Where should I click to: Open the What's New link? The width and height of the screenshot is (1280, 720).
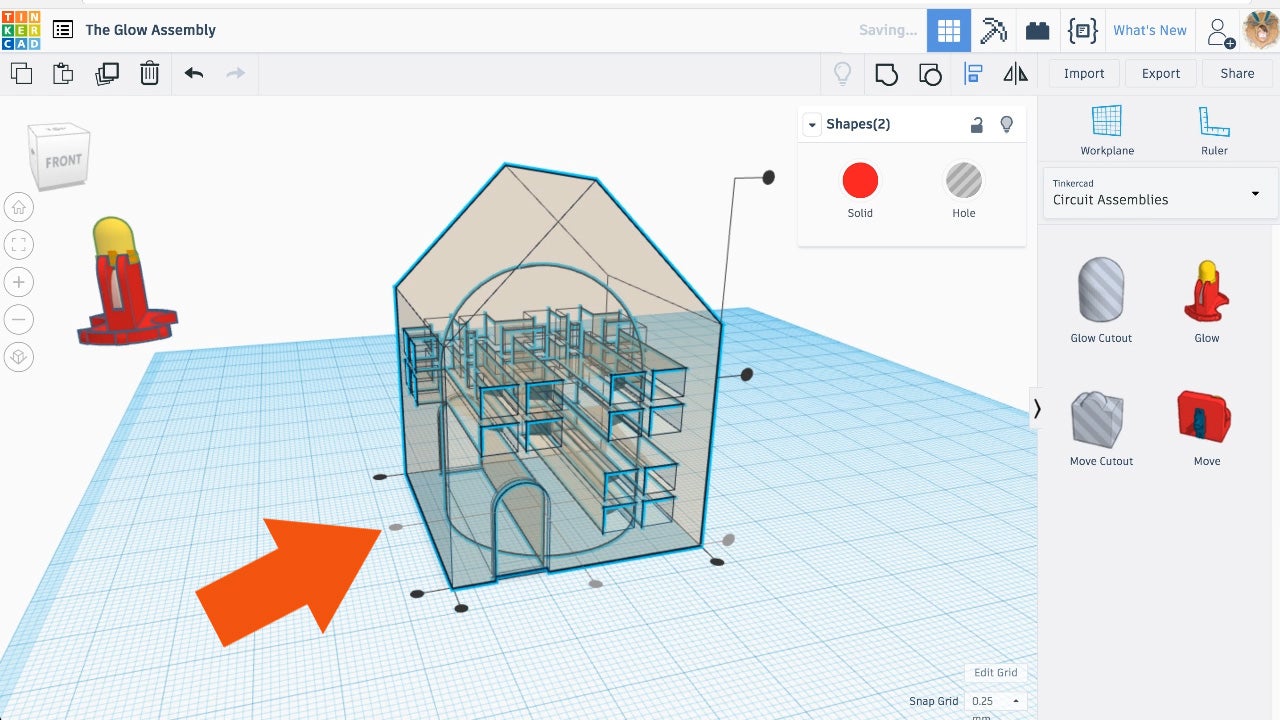coord(1150,30)
